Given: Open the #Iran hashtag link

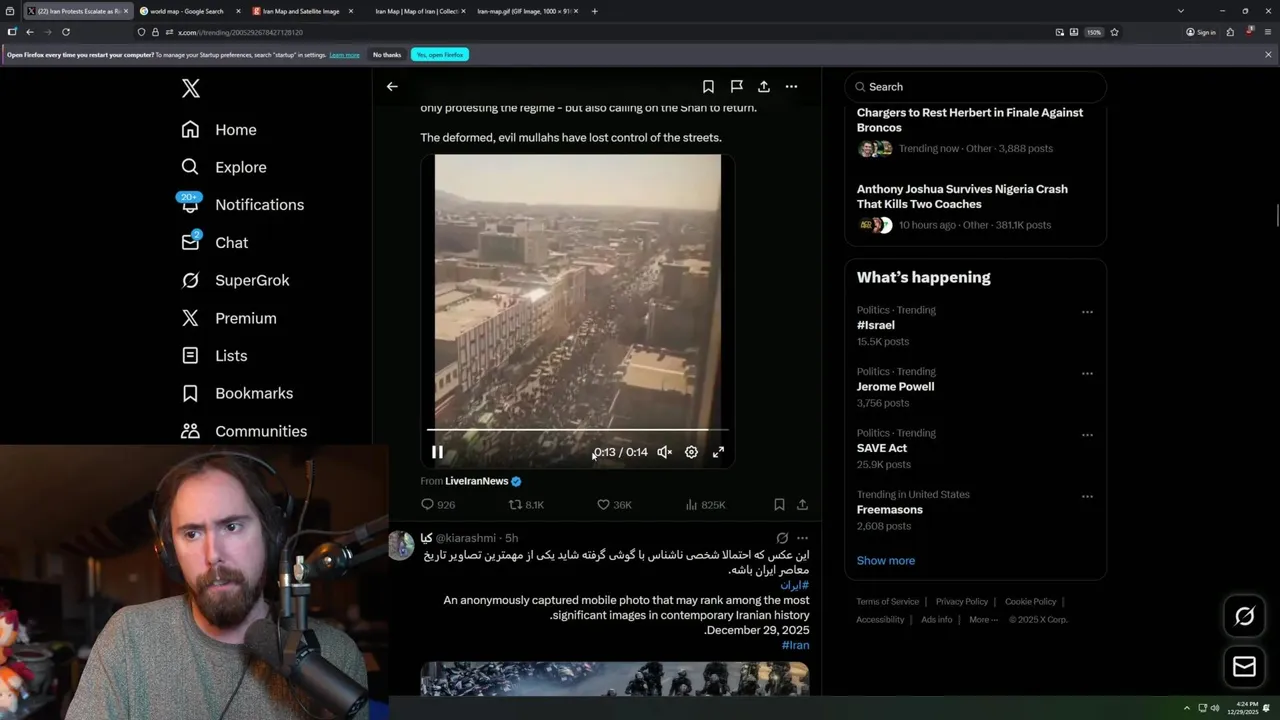Looking at the screenshot, I should pyautogui.click(x=795, y=645).
